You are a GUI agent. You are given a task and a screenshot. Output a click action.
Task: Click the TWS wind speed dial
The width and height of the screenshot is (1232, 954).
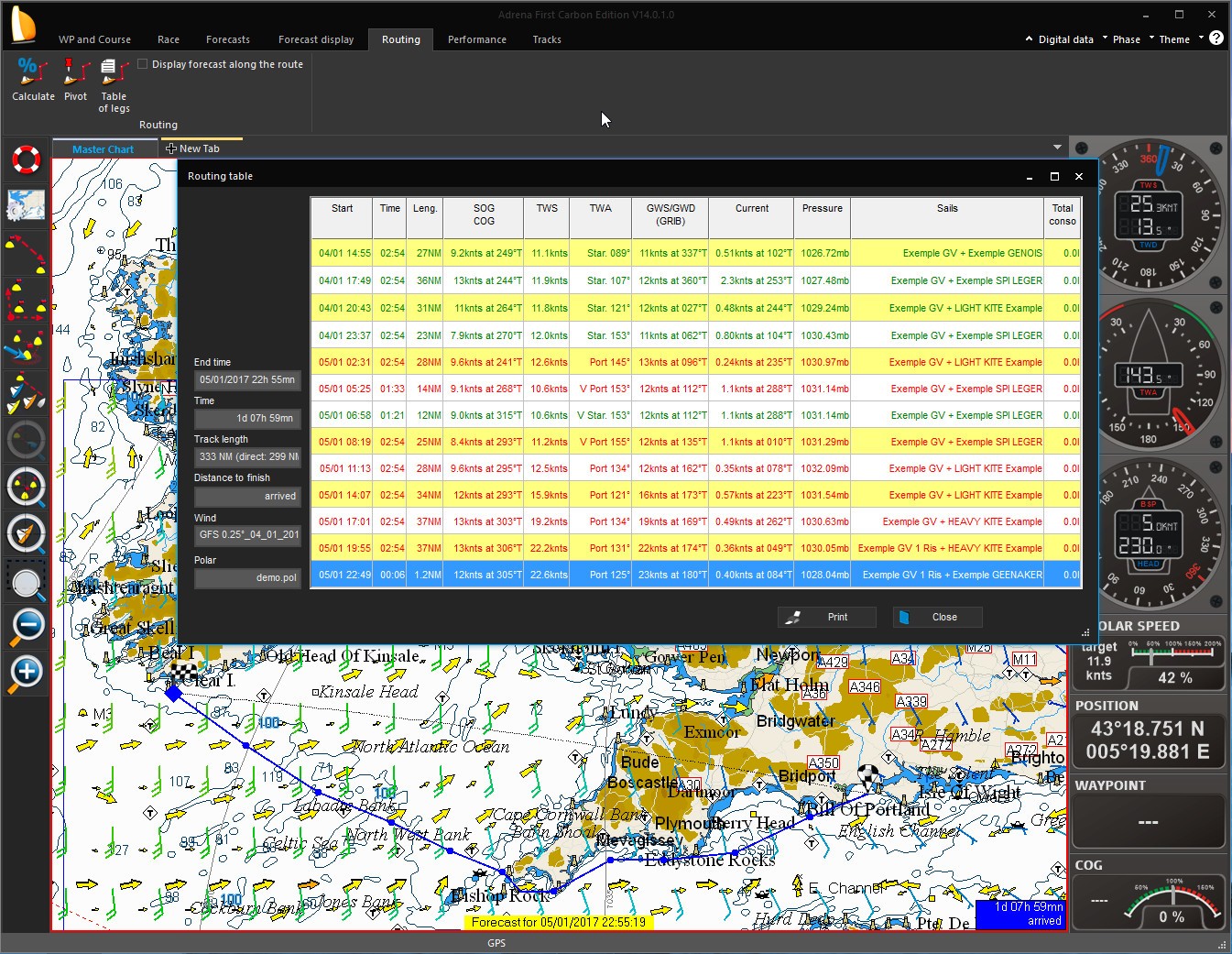pos(1149,214)
